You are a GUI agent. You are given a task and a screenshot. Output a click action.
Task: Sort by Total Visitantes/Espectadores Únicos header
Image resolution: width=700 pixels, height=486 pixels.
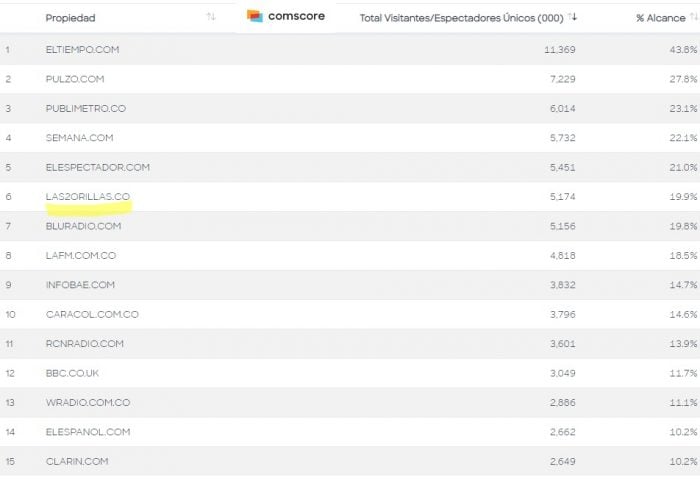click(462, 18)
